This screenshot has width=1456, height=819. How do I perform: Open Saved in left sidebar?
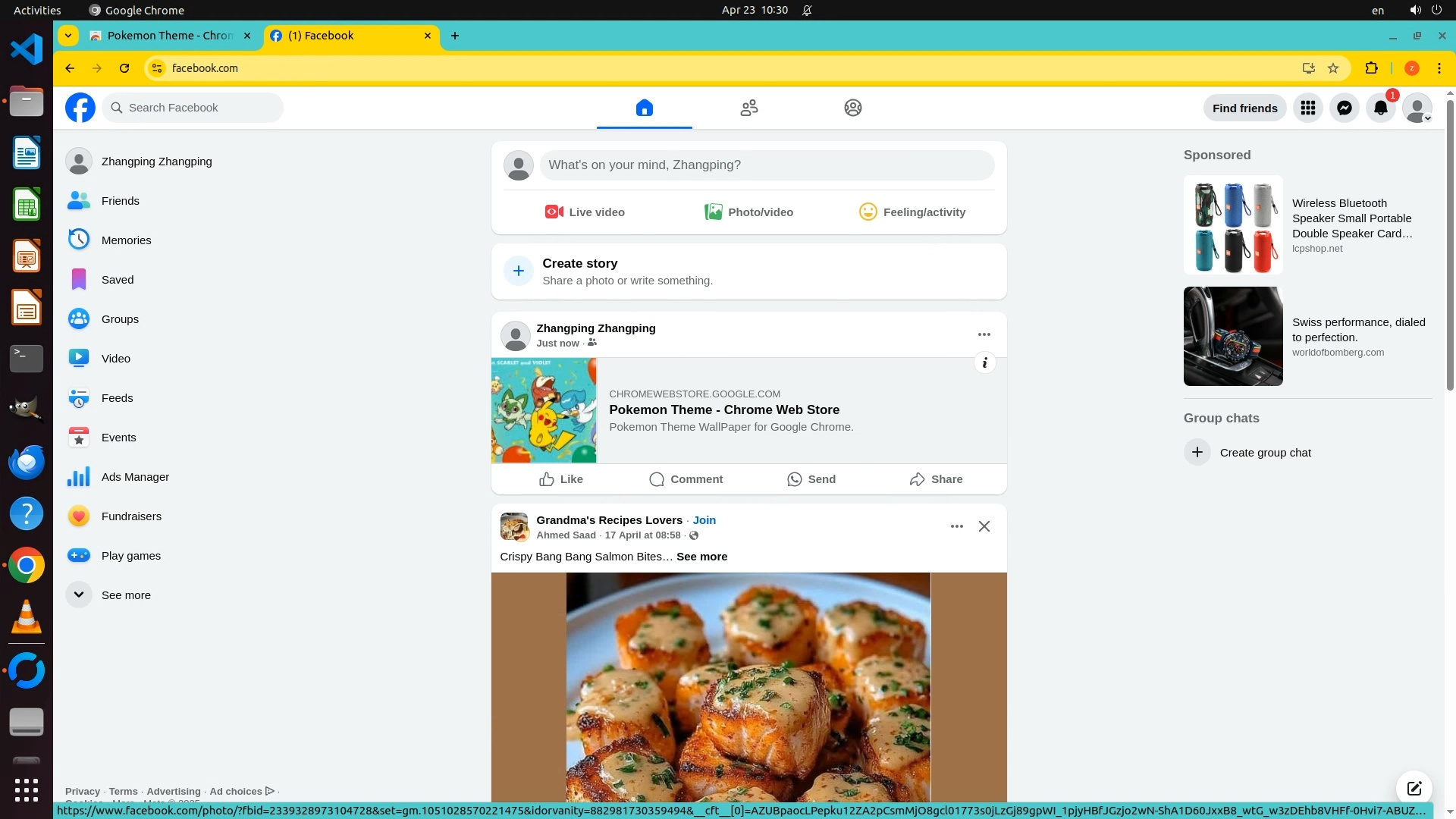117,280
